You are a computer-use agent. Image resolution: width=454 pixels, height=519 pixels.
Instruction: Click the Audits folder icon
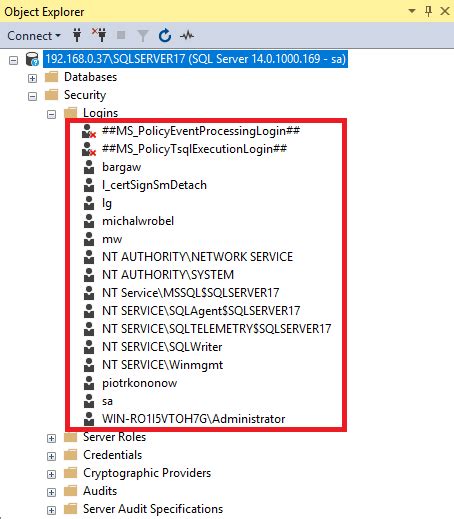tap(70, 491)
